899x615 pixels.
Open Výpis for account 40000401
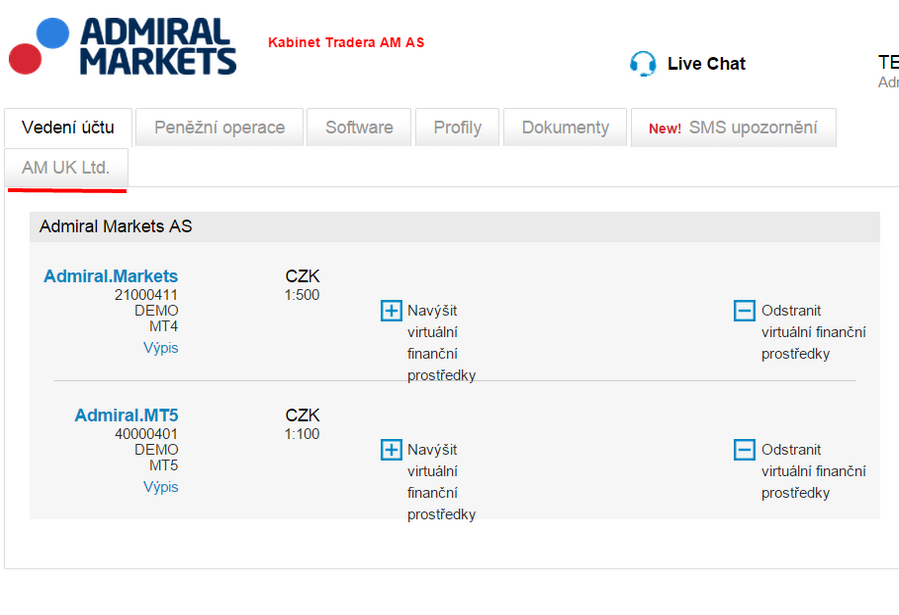pyautogui.click(x=161, y=487)
